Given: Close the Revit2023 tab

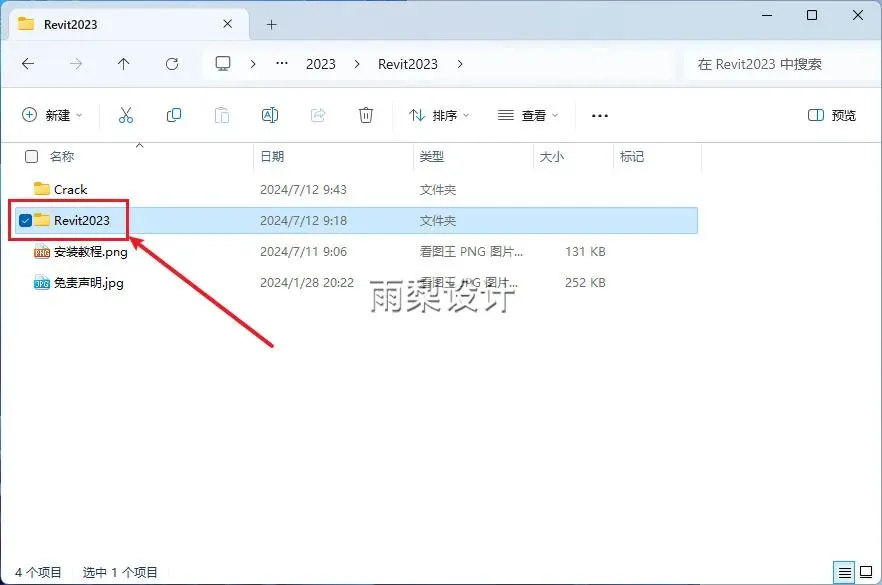Looking at the screenshot, I should click(x=228, y=24).
